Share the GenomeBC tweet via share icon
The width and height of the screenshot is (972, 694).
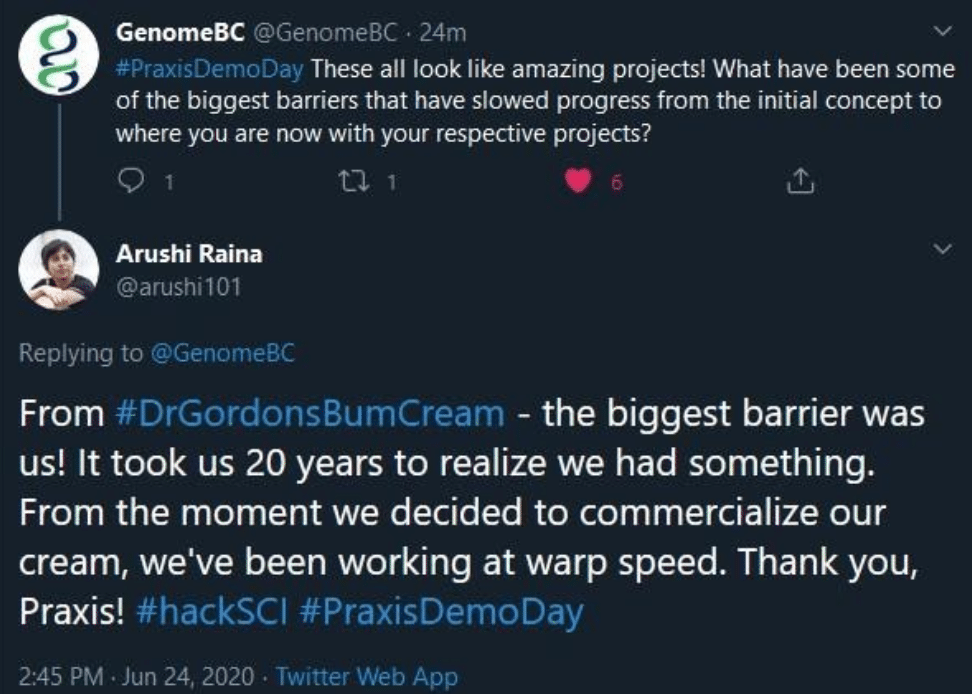coord(800,182)
